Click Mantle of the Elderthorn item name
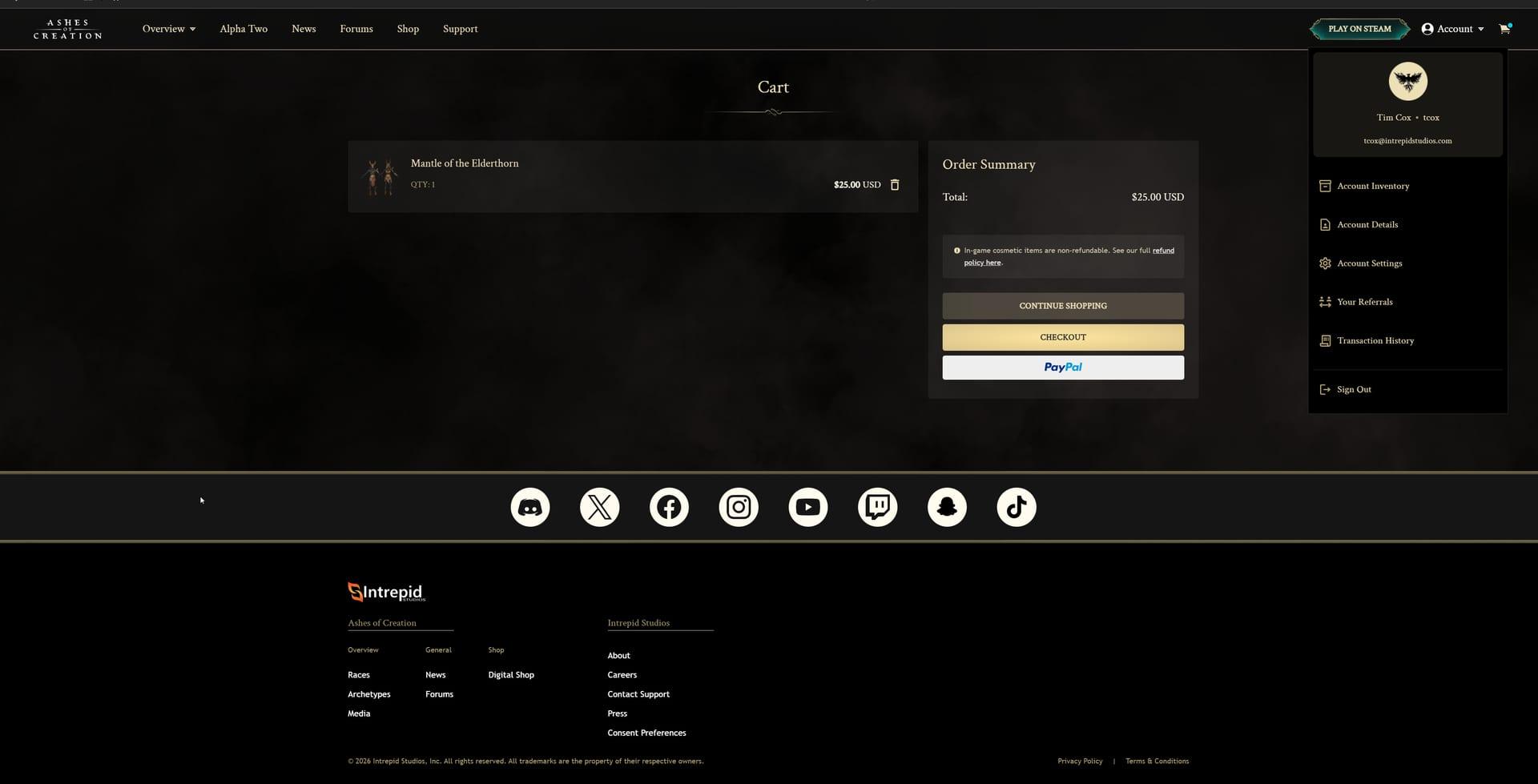Image resolution: width=1538 pixels, height=784 pixels. [x=465, y=163]
